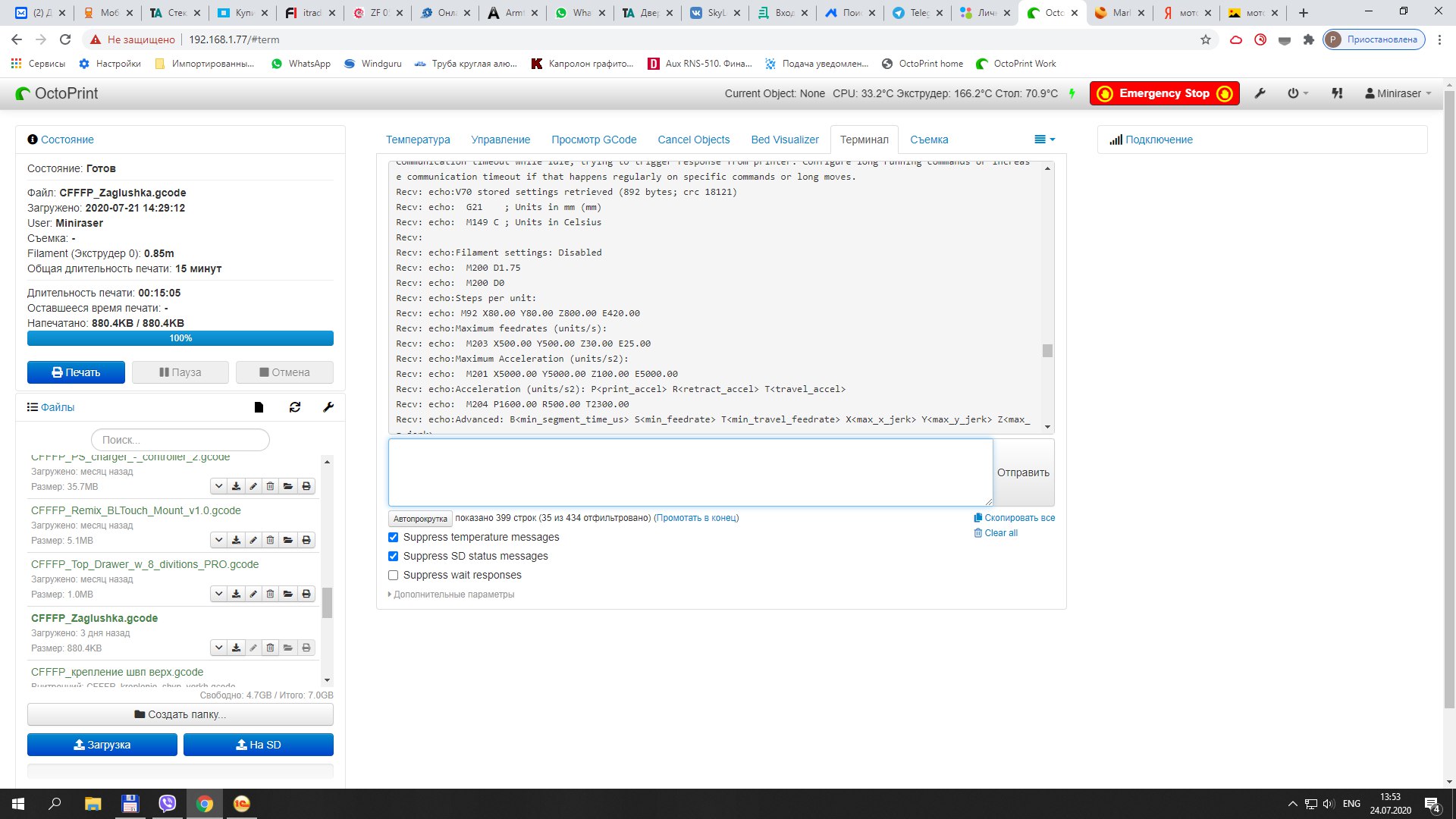Open the OctoPrint settings wrench icon
The width and height of the screenshot is (1456, 819).
click(x=1260, y=93)
